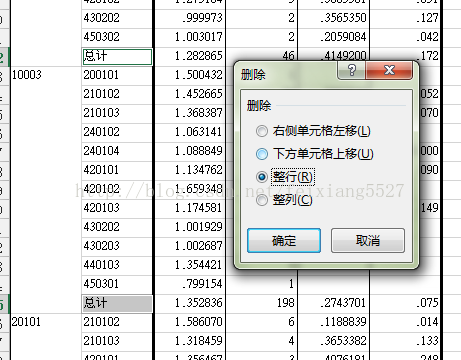Click value .127 in last column
The image size is (461, 360).
(x=427, y=18)
